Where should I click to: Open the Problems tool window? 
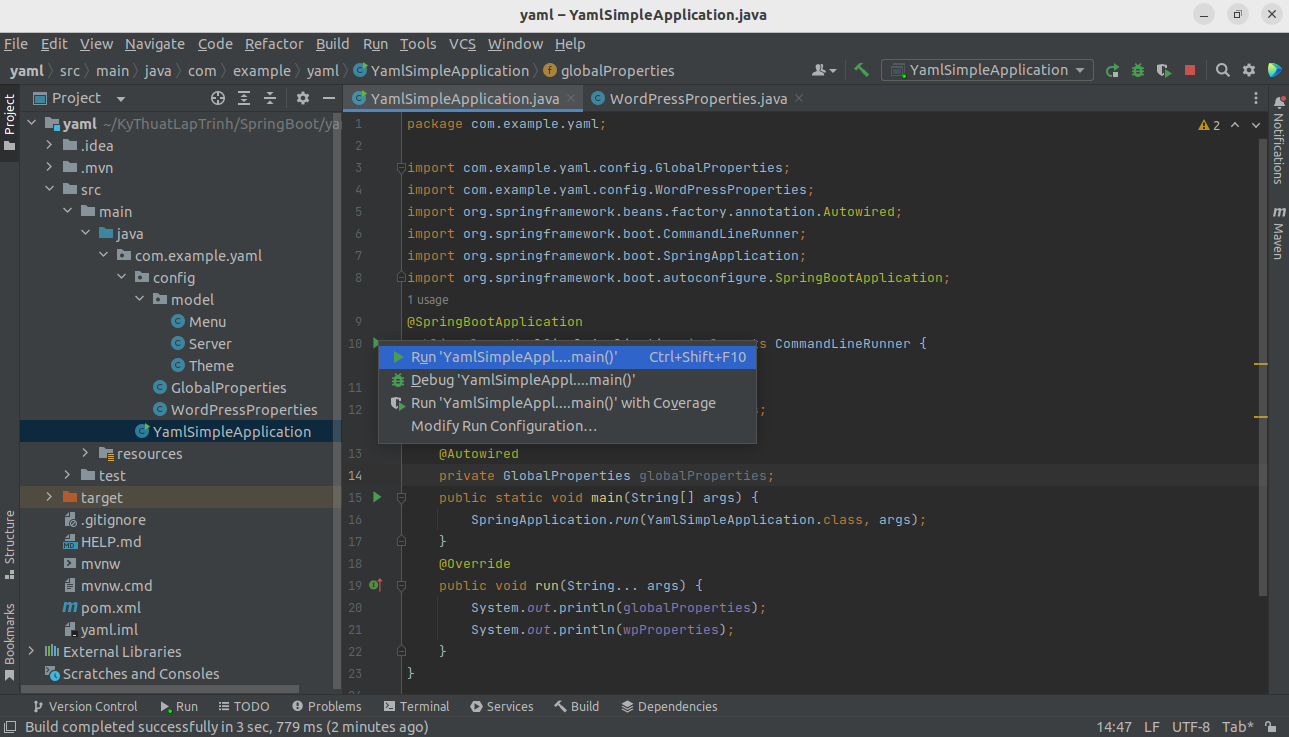click(x=326, y=706)
